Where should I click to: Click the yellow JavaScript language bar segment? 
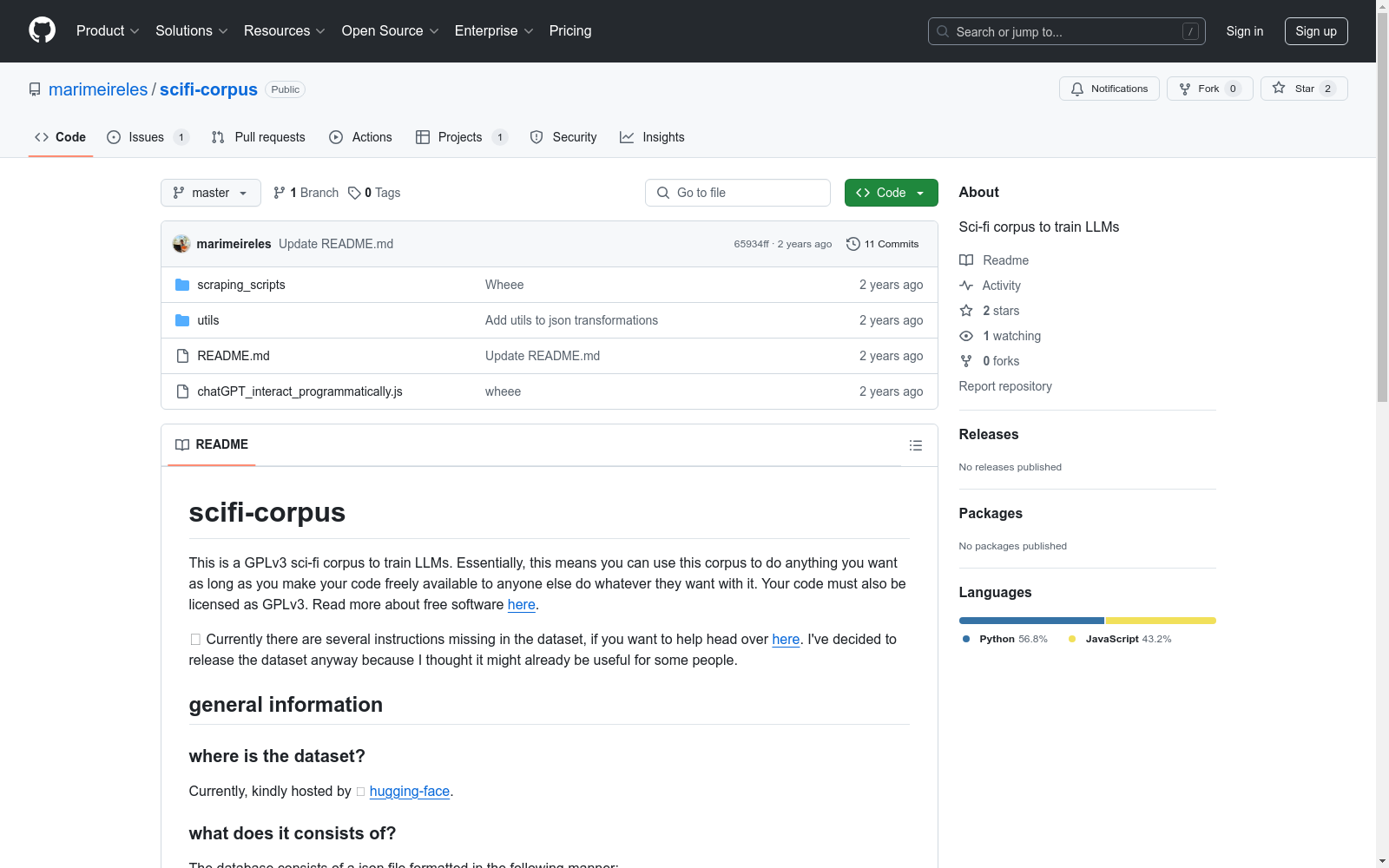pyautogui.click(x=1161, y=621)
